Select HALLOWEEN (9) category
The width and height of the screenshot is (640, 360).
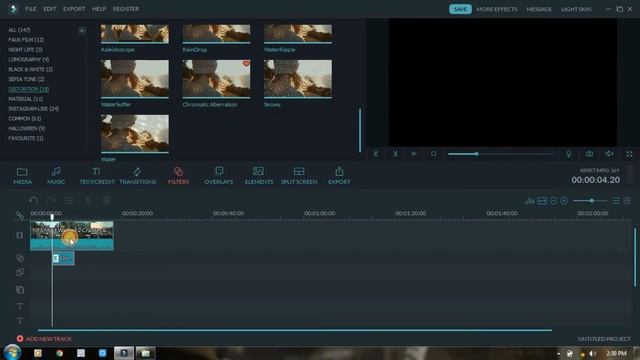tap(27, 128)
